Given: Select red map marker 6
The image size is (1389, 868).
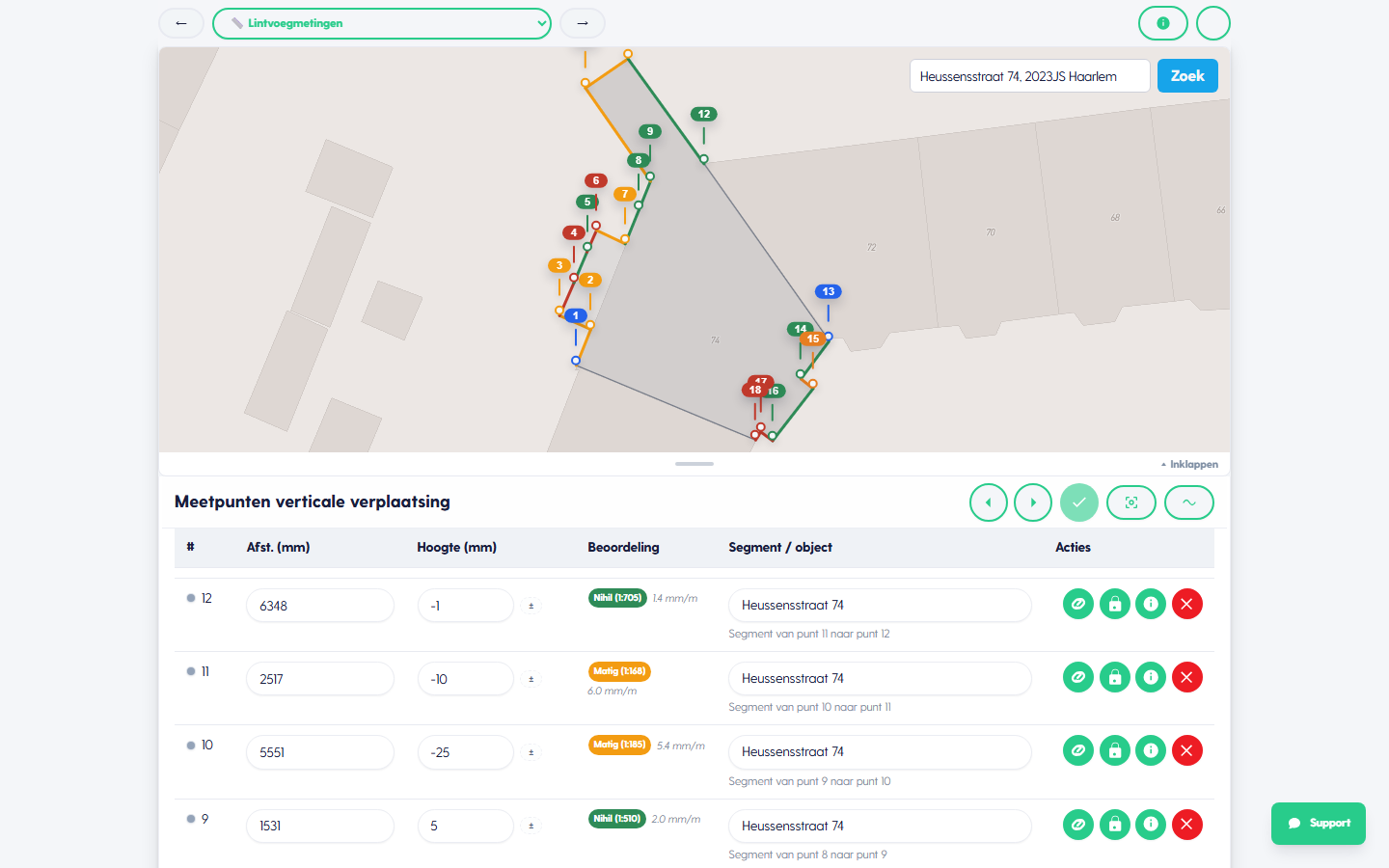Looking at the screenshot, I should (x=596, y=180).
